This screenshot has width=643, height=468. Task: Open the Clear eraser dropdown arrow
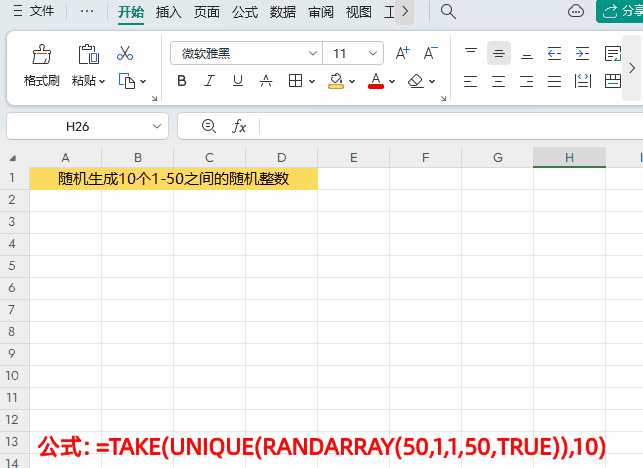tap(432, 81)
